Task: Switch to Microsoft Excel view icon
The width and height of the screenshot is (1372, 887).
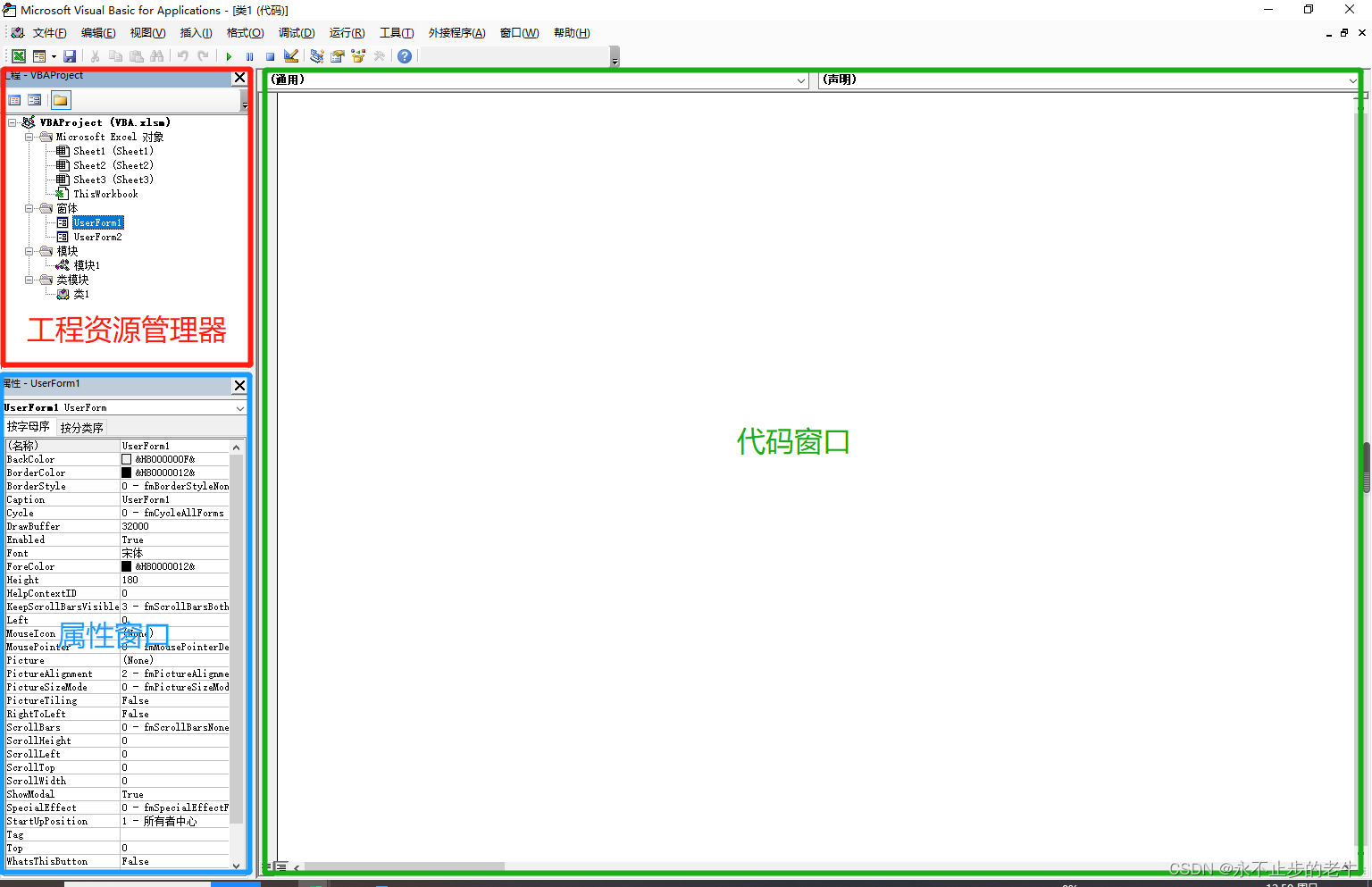Action: tap(18, 56)
